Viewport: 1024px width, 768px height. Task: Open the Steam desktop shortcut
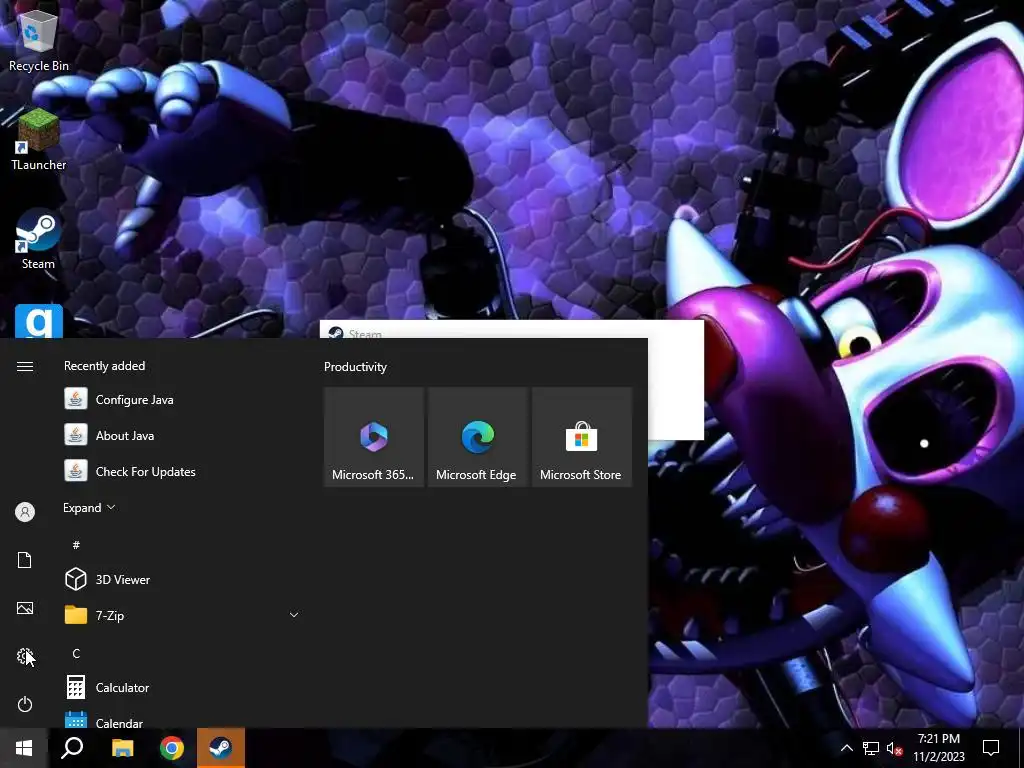[38, 239]
